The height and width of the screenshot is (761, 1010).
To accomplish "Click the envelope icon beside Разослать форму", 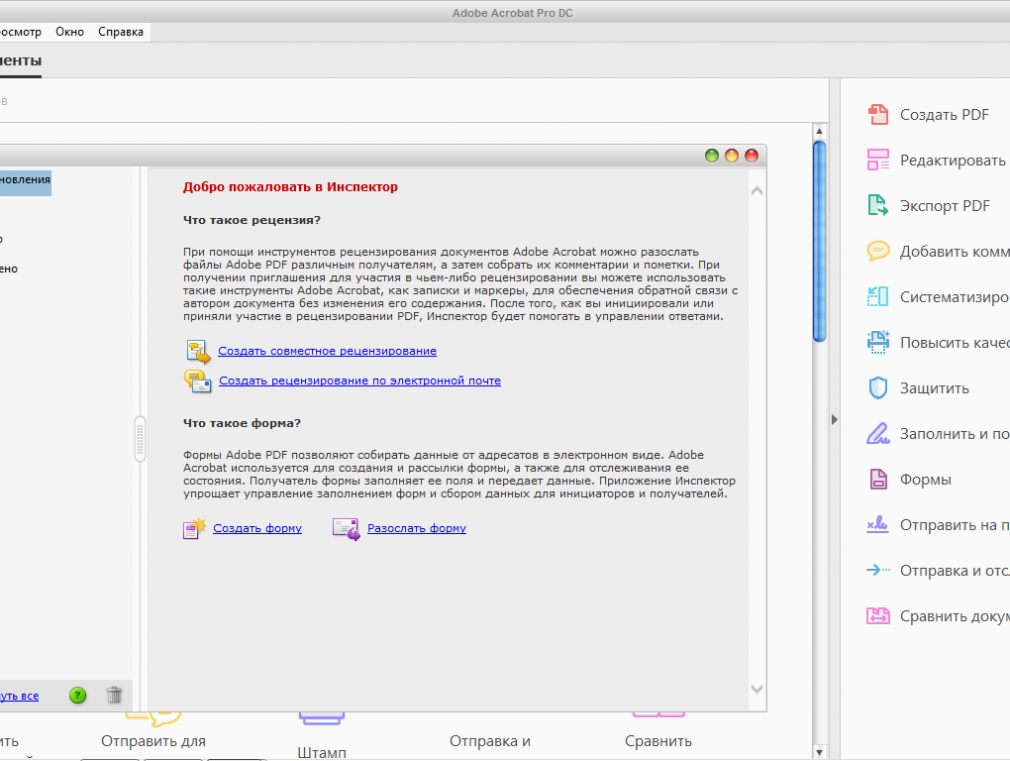I will click(346, 528).
